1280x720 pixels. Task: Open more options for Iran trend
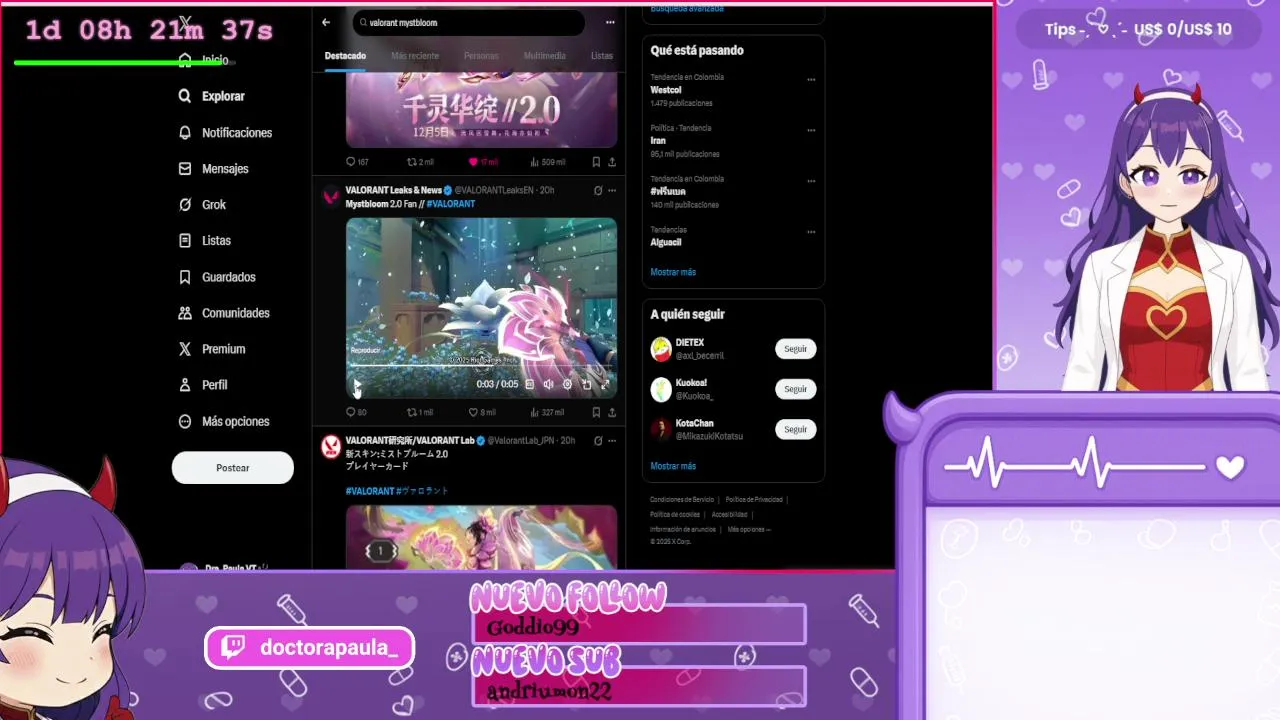(811, 130)
